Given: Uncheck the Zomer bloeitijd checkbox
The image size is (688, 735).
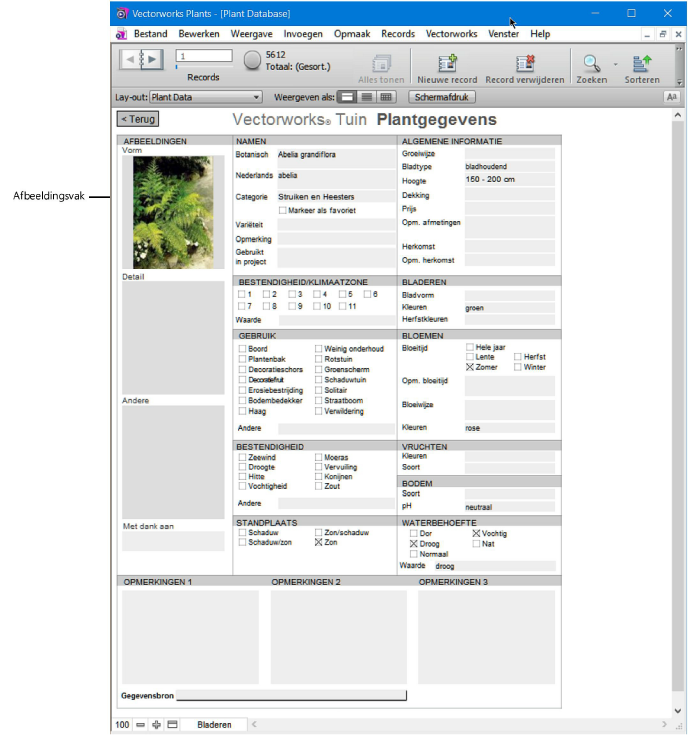Looking at the screenshot, I should [471, 367].
